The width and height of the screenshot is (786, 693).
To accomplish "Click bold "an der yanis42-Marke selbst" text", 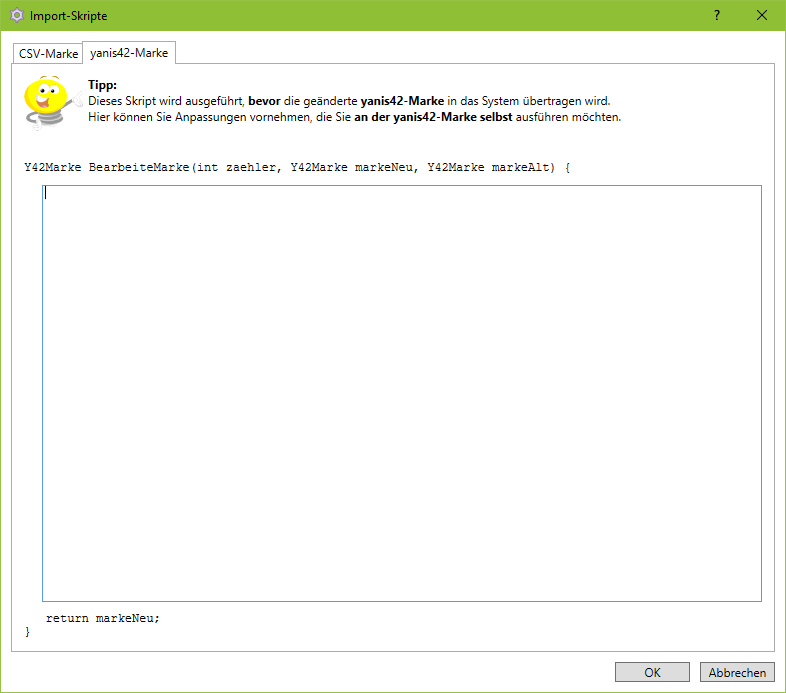I will click(433, 117).
